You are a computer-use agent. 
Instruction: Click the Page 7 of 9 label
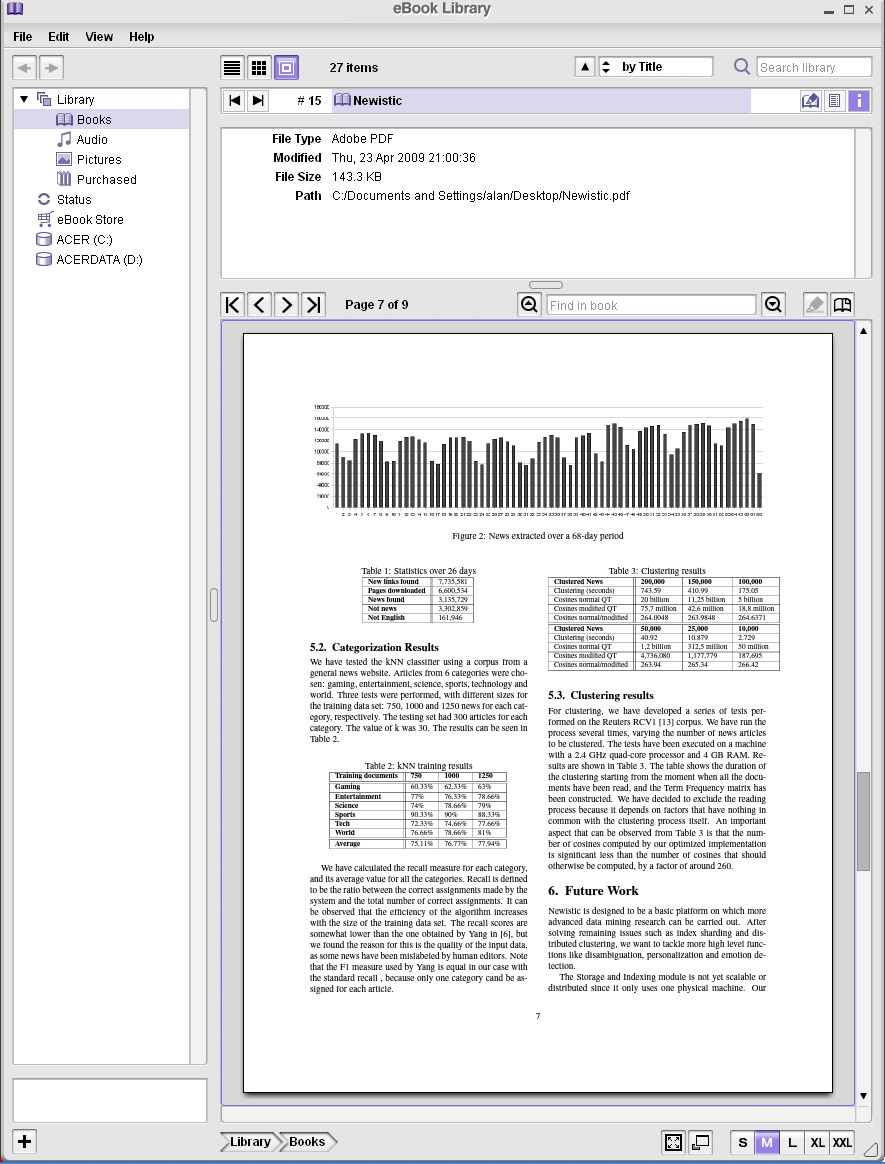pos(376,304)
